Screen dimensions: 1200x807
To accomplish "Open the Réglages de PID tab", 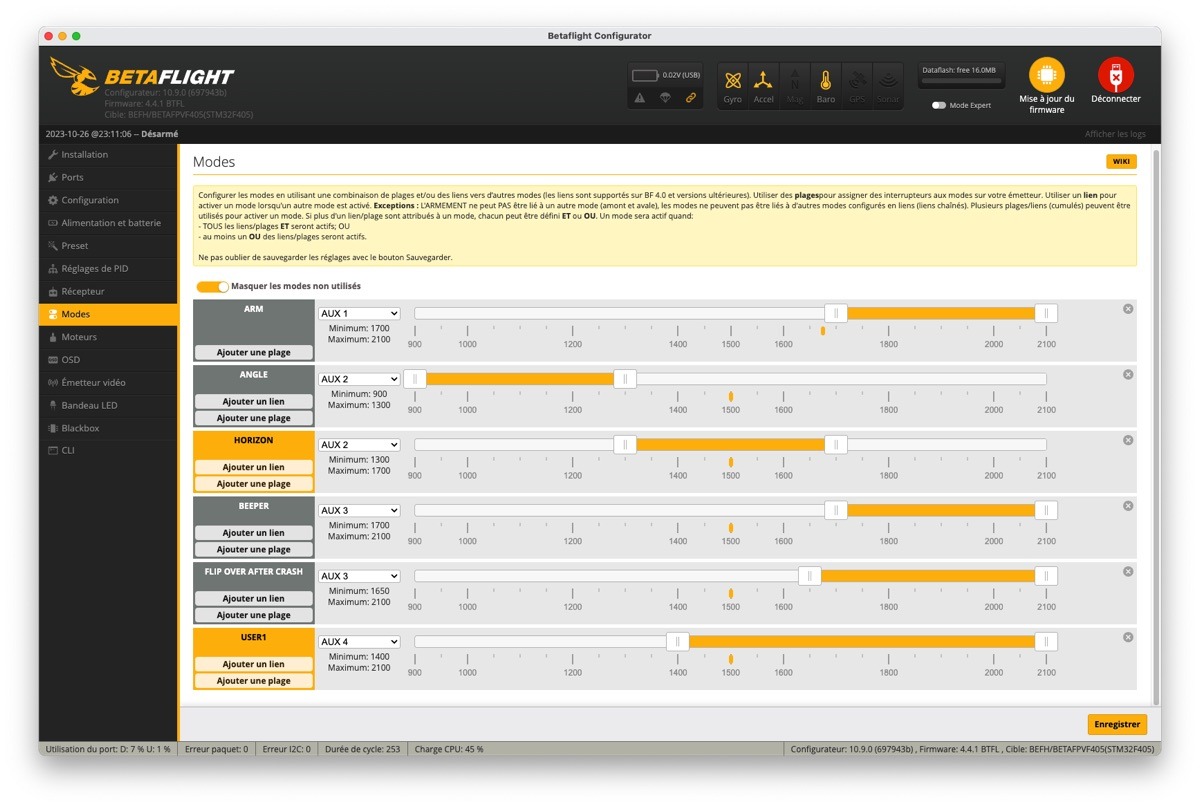I will (109, 269).
